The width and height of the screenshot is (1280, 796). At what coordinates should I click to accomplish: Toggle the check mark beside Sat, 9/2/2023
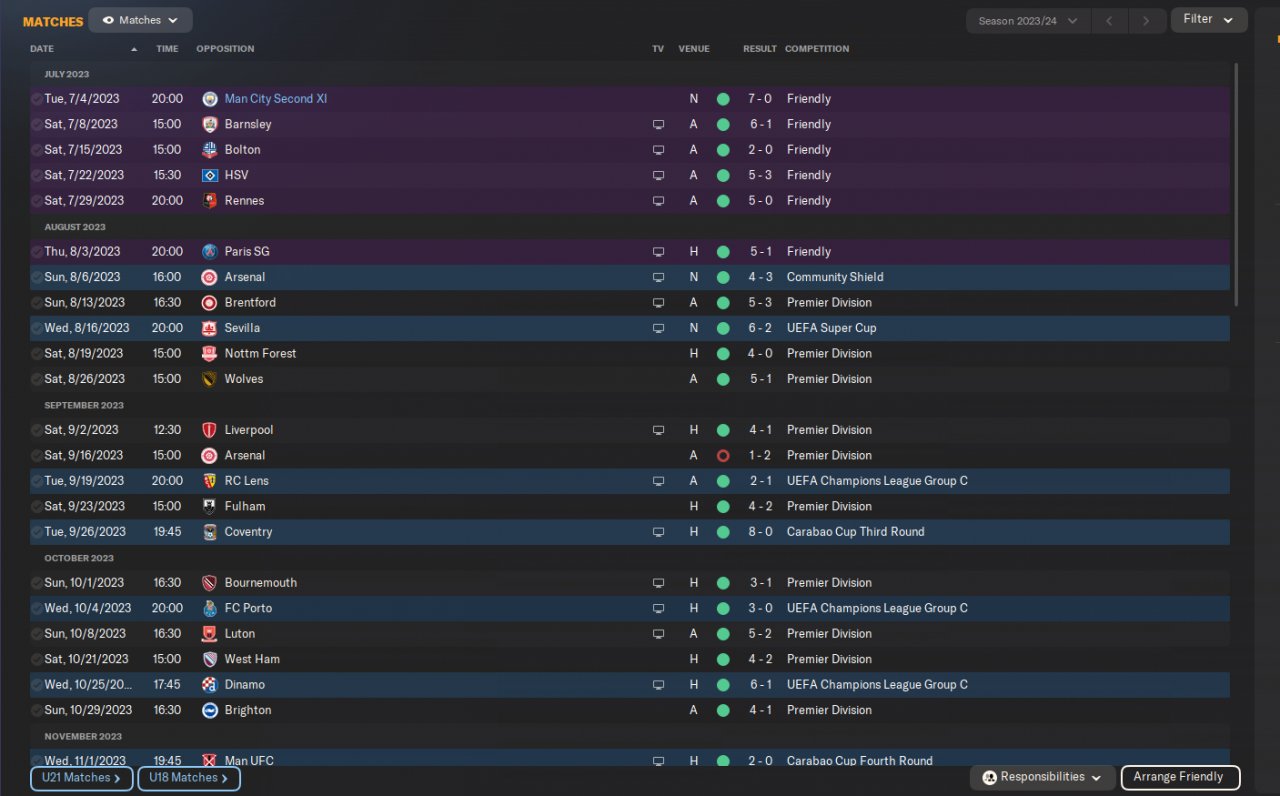click(x=37, y=430)
